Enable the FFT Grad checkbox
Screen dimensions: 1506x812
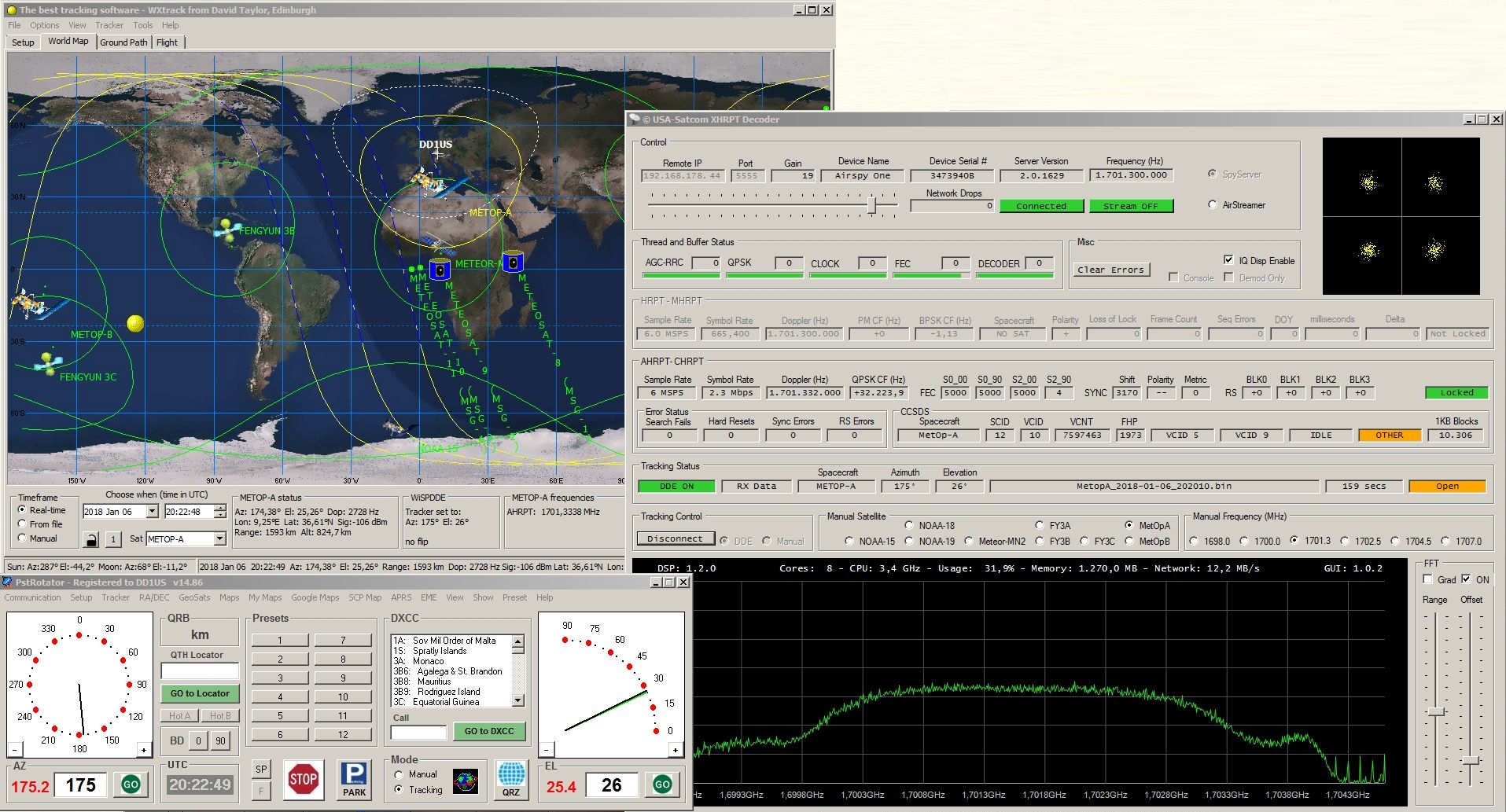(1428, 579)
